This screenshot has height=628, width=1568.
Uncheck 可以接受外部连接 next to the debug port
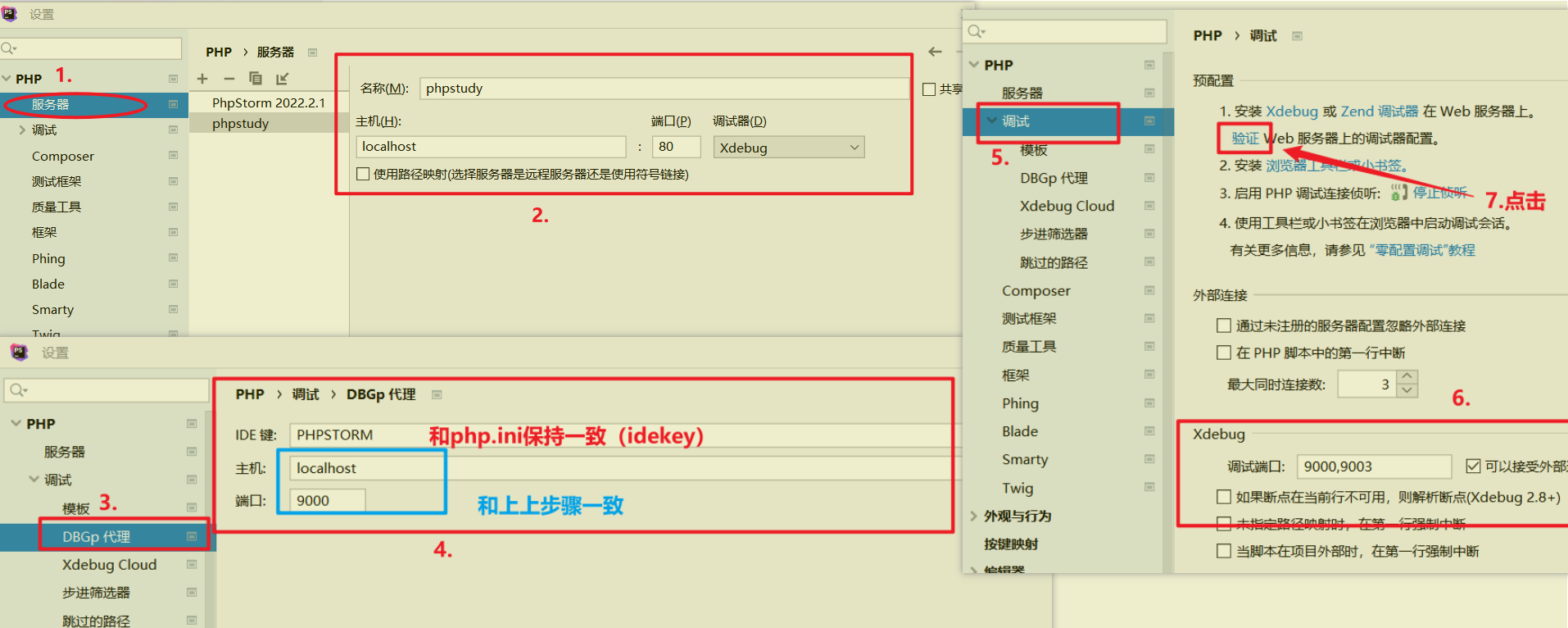(x=1473, y=466)
